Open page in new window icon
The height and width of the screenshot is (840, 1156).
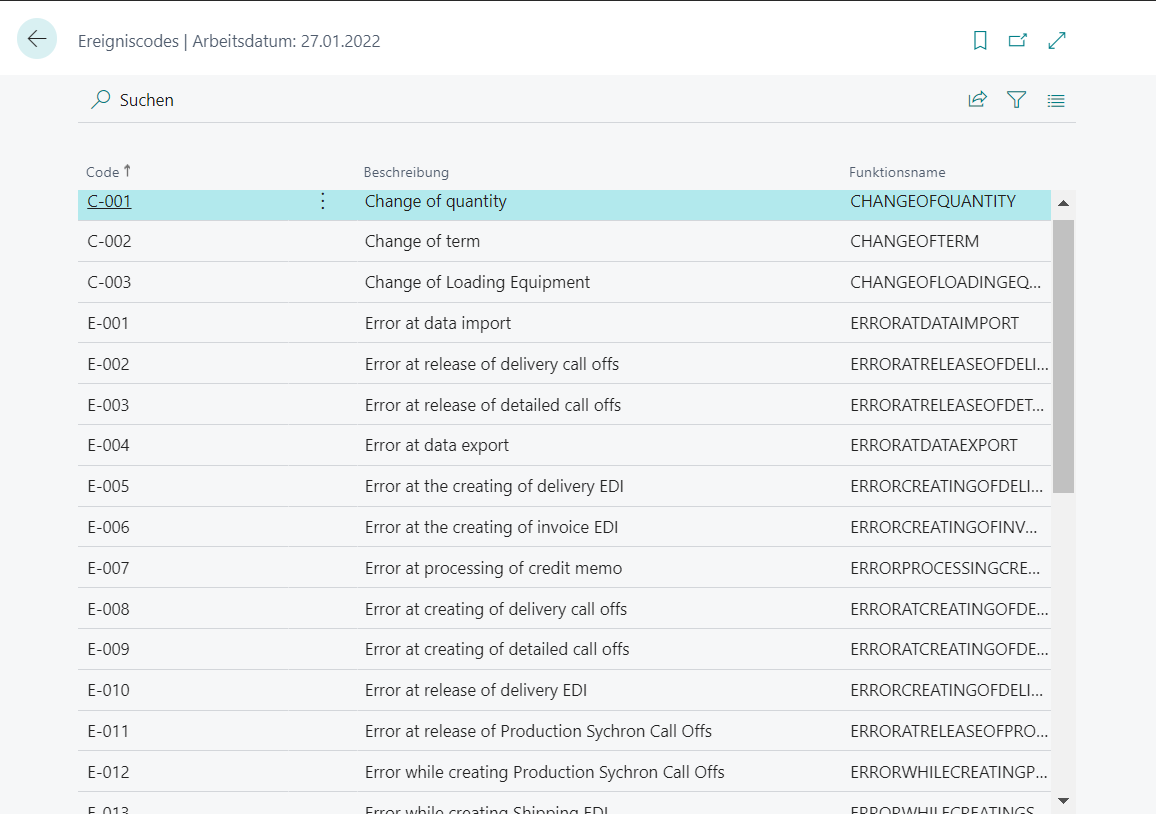pos(1018,40)
